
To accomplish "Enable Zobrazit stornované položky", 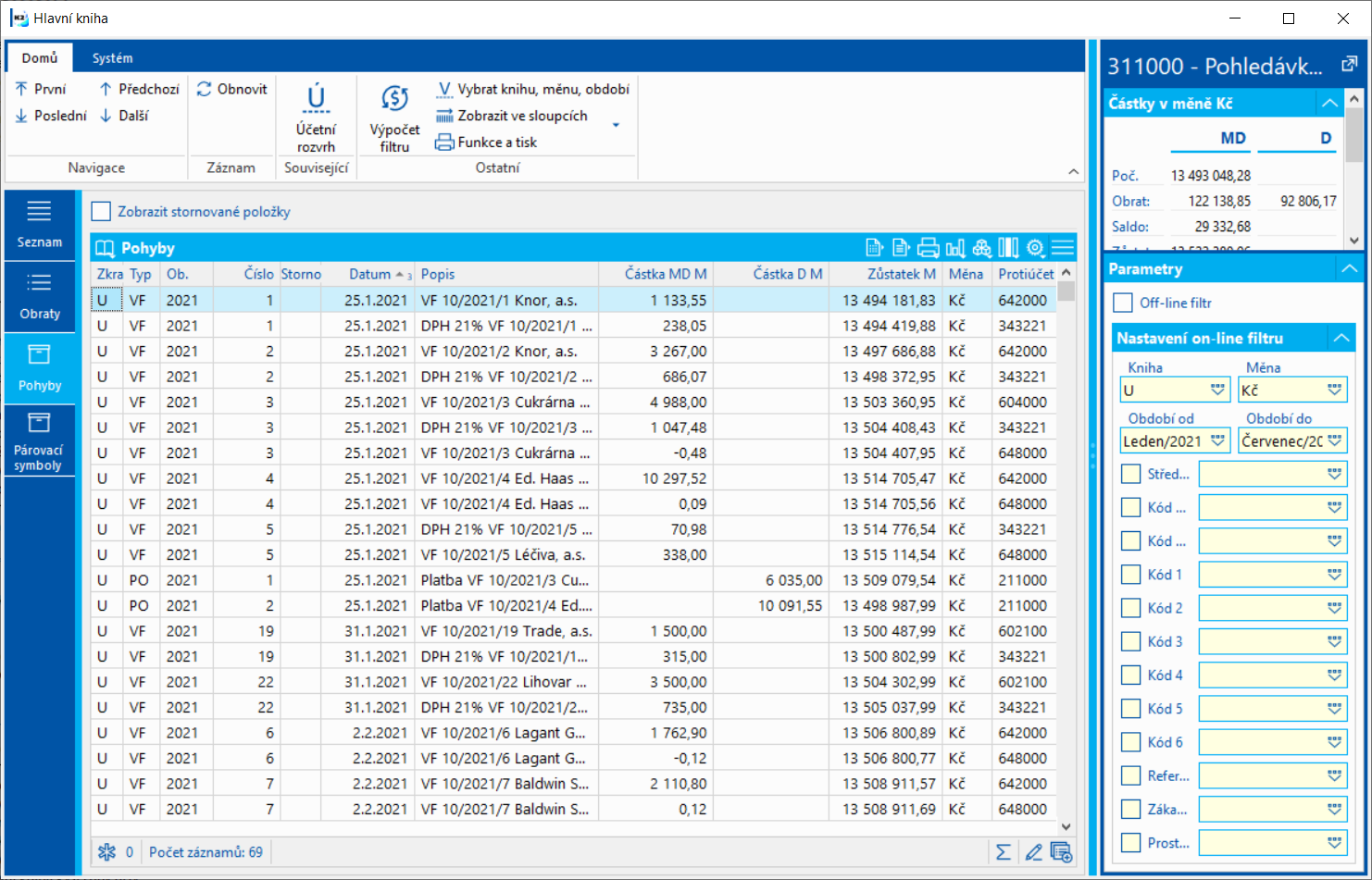I will click(x=101, y=212).
